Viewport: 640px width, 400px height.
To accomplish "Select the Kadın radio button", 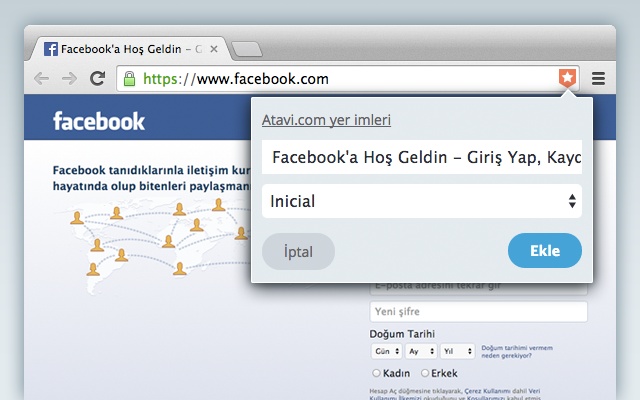I will coord(376,373).
